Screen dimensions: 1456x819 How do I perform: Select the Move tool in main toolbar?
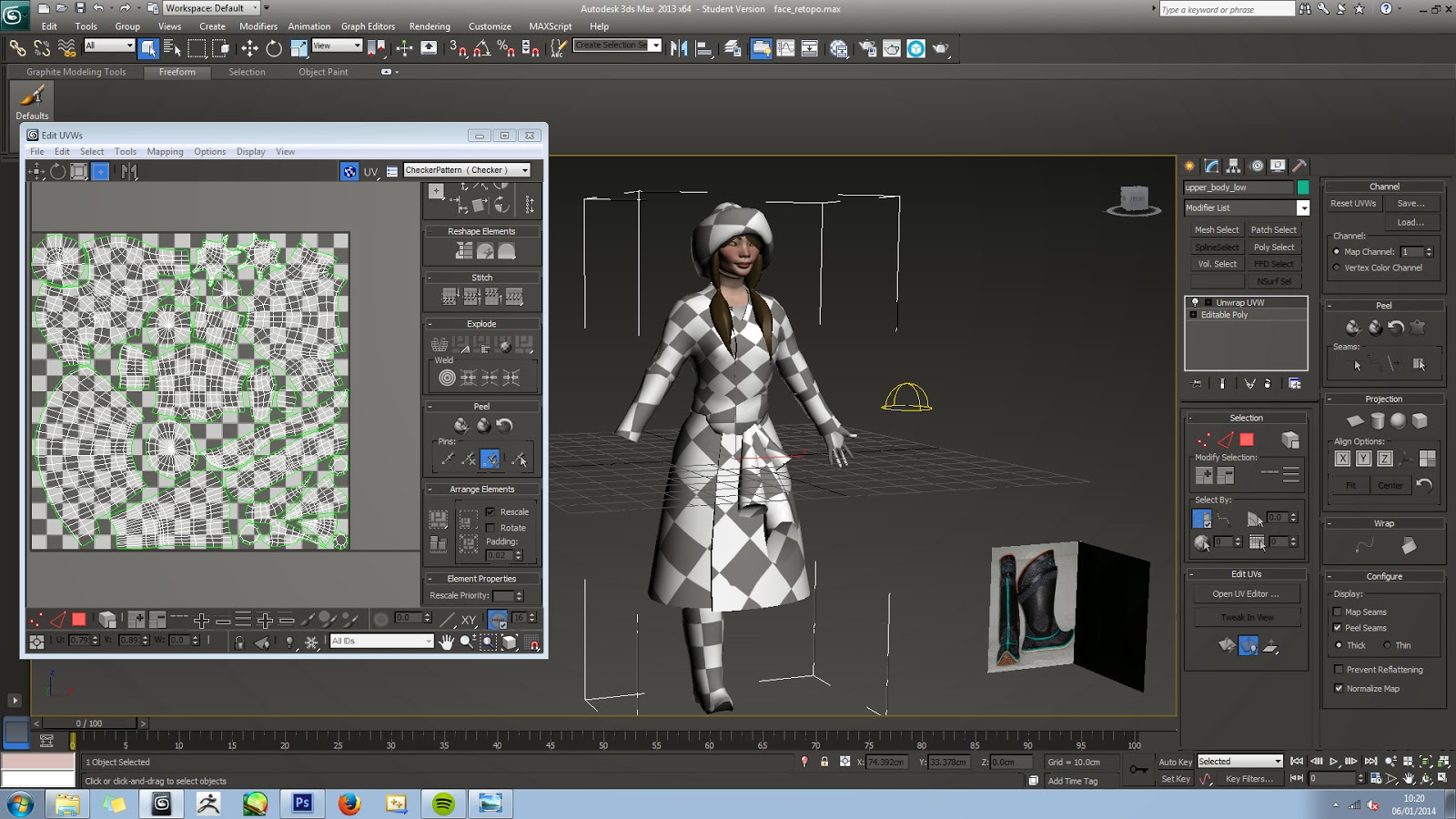click(249, 48)
